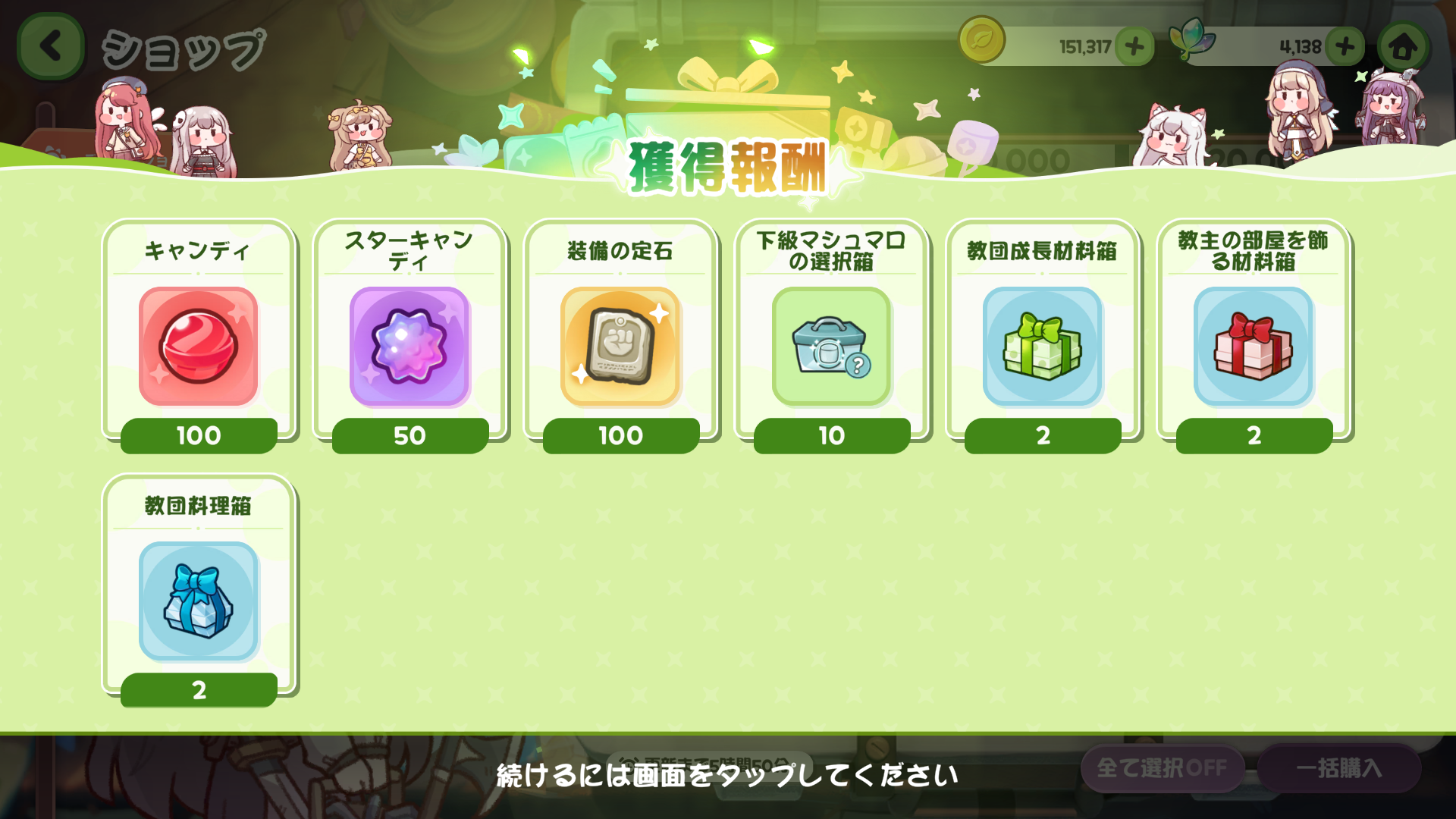Image resolution: width=1456 pixels, height=819 pixels.
Task: Select the purple スターキャンディ reward icon
Action: 409,347
